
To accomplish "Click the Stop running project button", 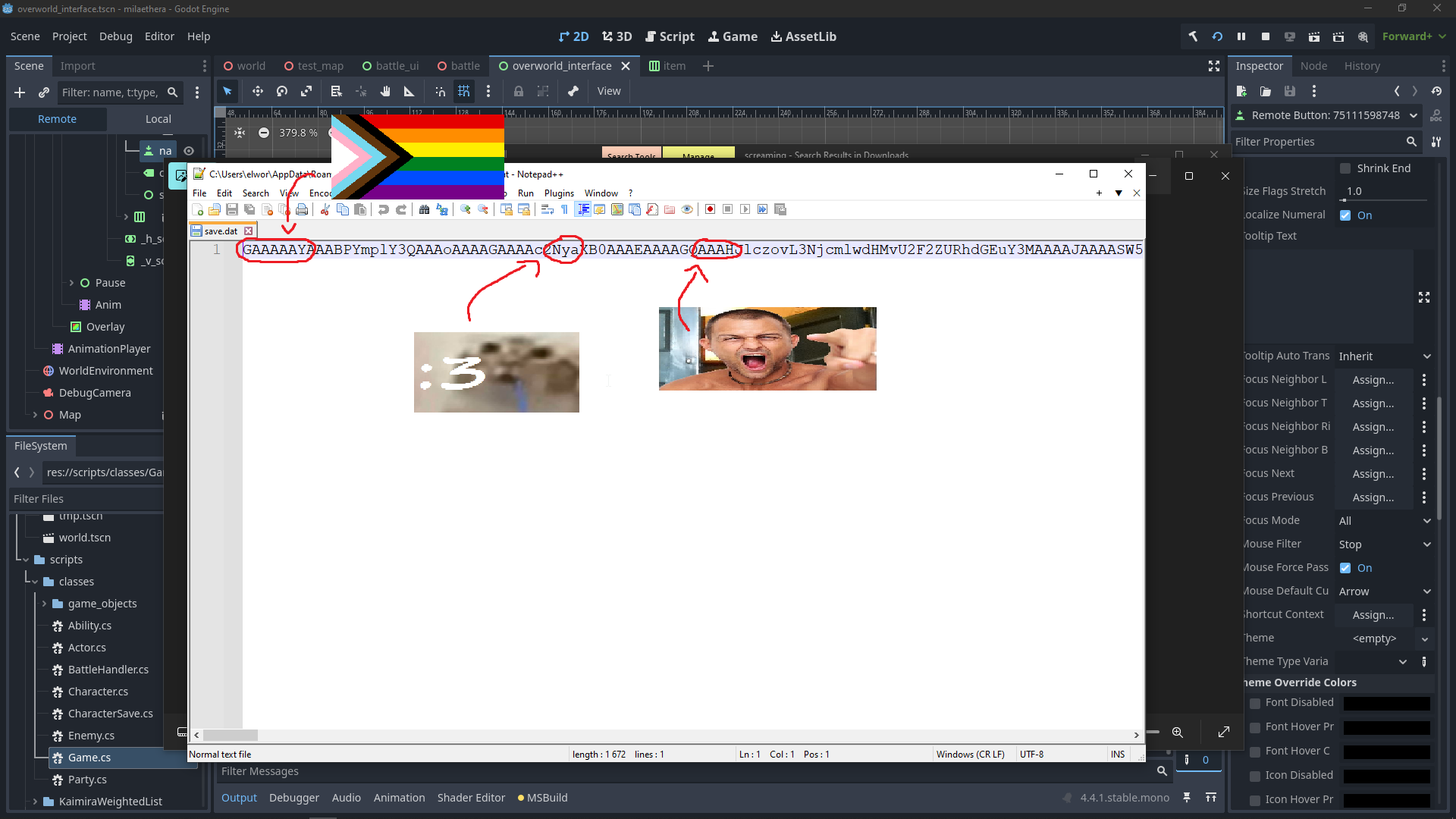I will tap(1266, 36).
